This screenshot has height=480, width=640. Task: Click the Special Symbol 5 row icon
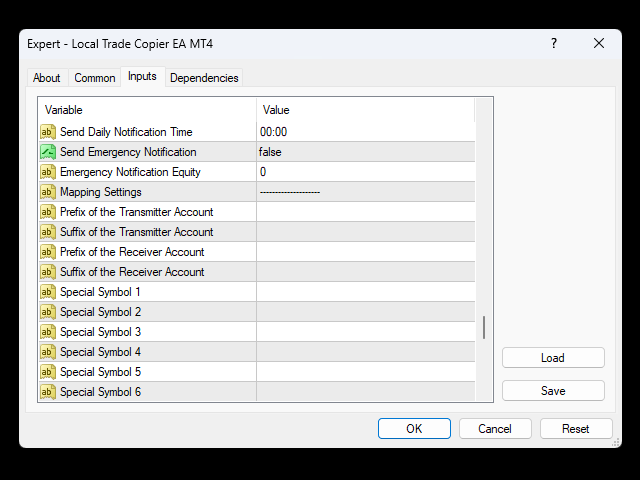coord(48,372)
